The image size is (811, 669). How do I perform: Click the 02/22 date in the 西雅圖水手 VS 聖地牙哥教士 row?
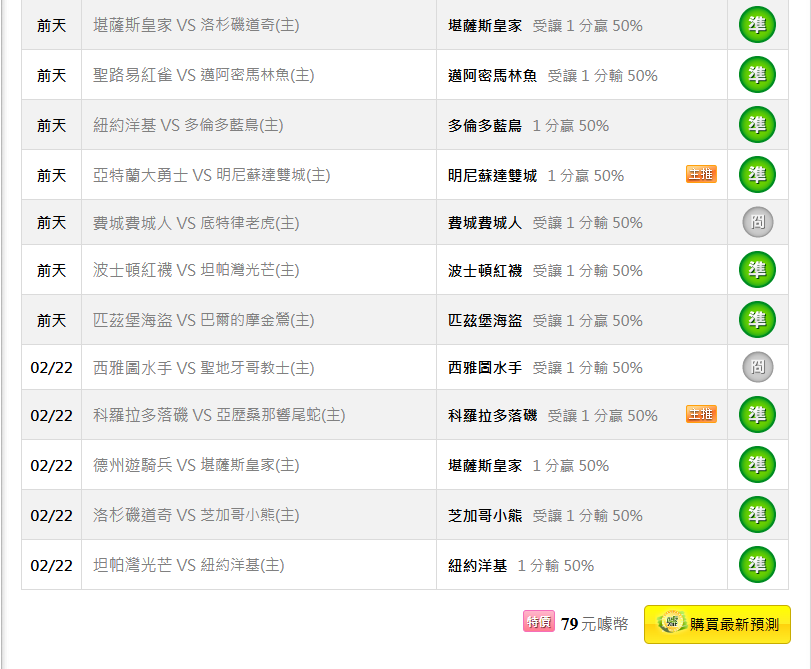click(x=52, y=367)
